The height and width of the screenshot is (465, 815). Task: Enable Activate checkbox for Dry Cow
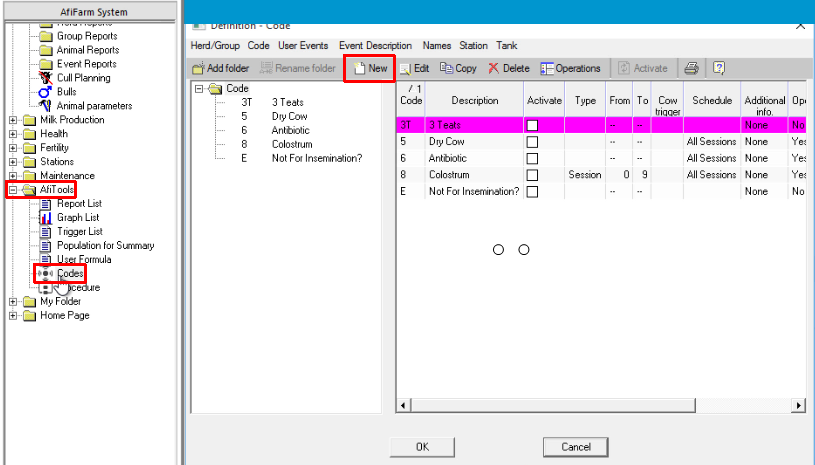coord(532,142)
